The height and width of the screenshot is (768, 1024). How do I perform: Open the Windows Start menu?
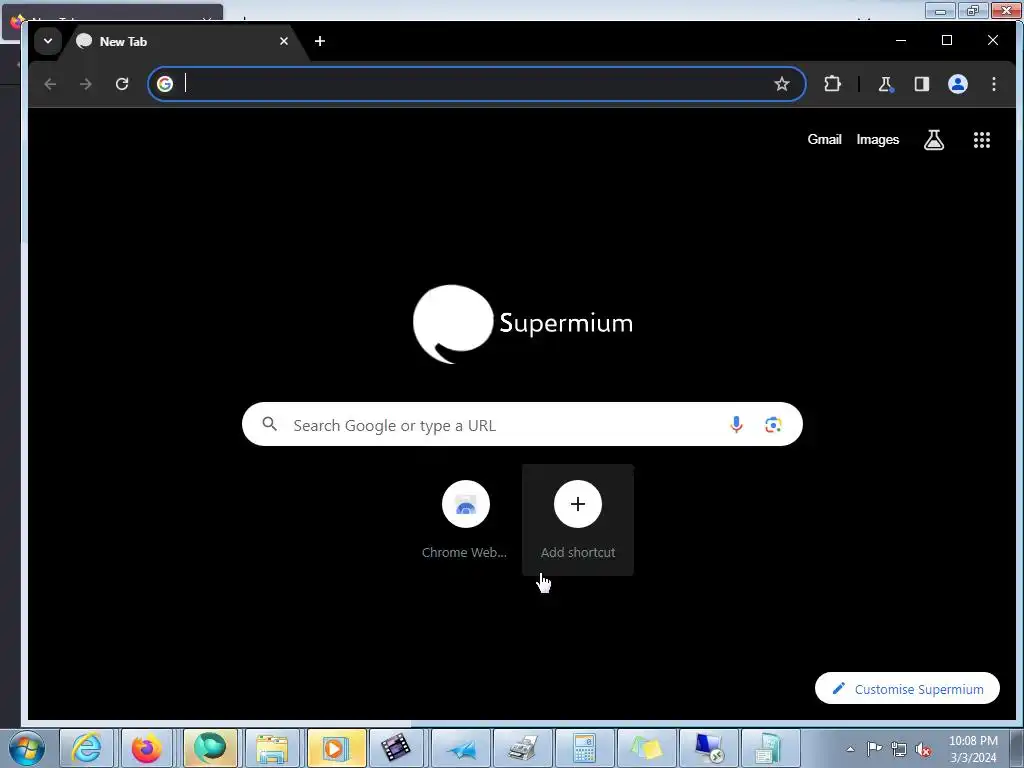tap(27, 748)
